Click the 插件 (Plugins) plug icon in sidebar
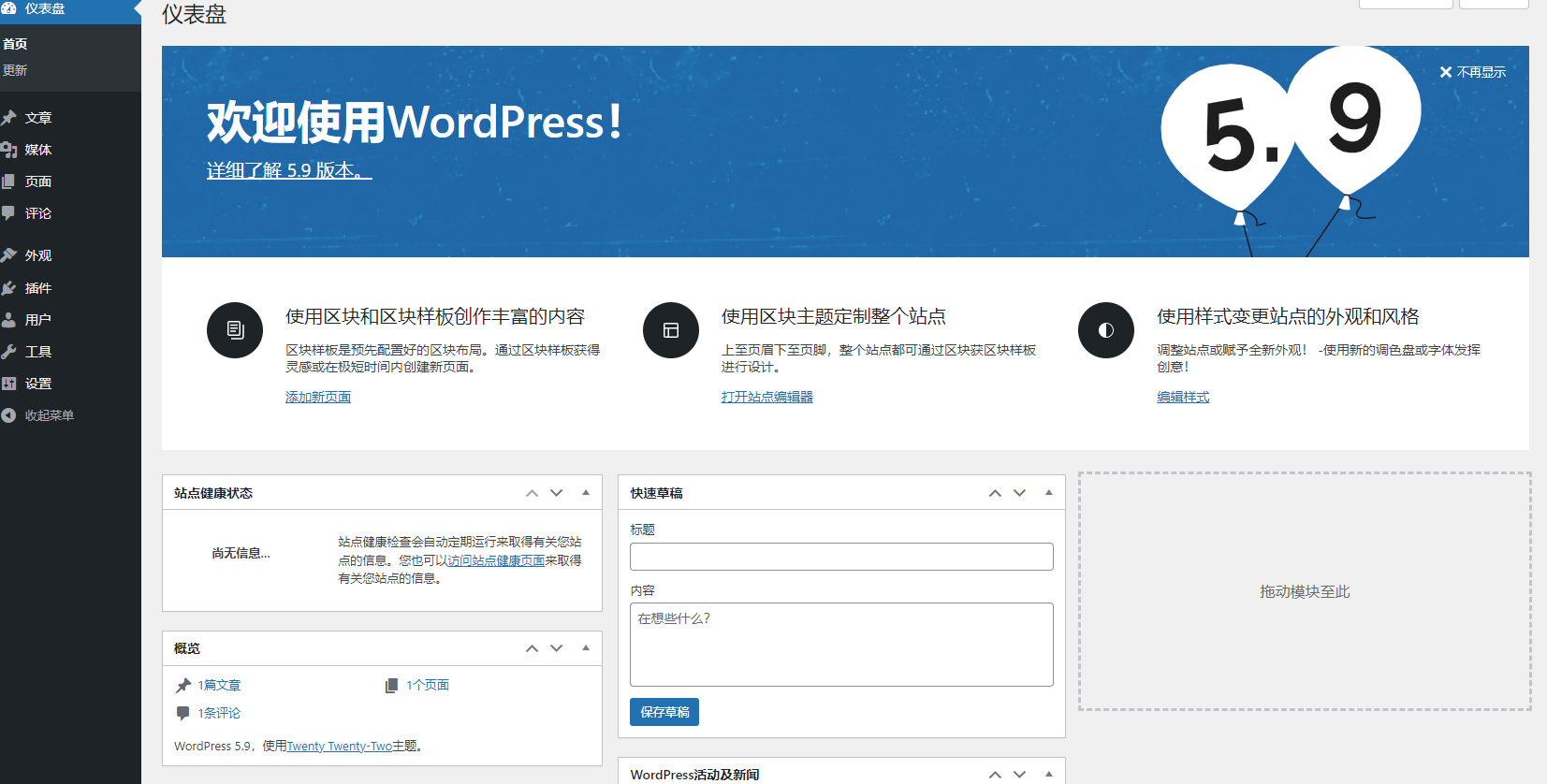Viewport: 1547px width, 784px height. (x=9, y=288)
